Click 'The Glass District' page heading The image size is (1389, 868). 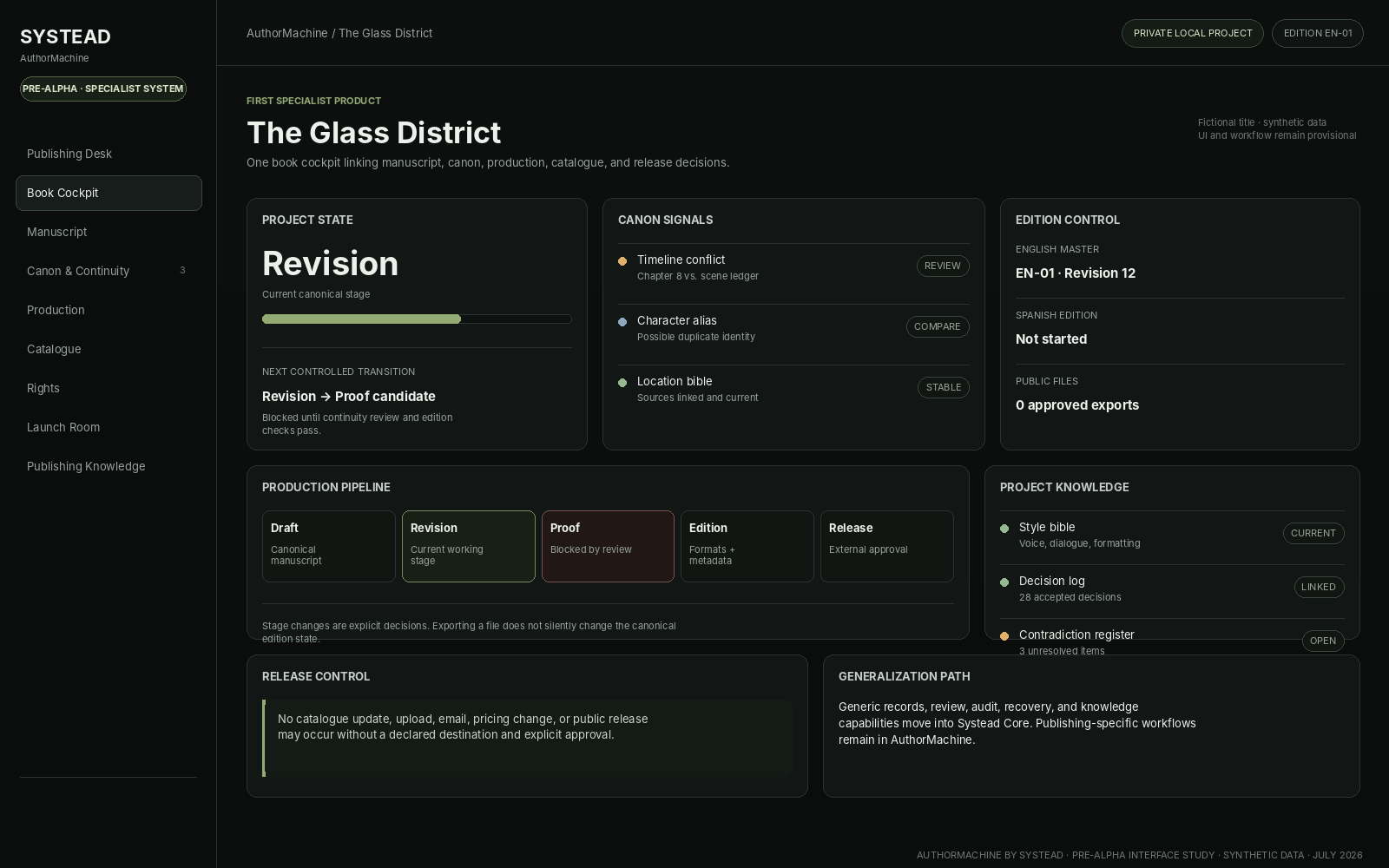click(x=374, y=133)
